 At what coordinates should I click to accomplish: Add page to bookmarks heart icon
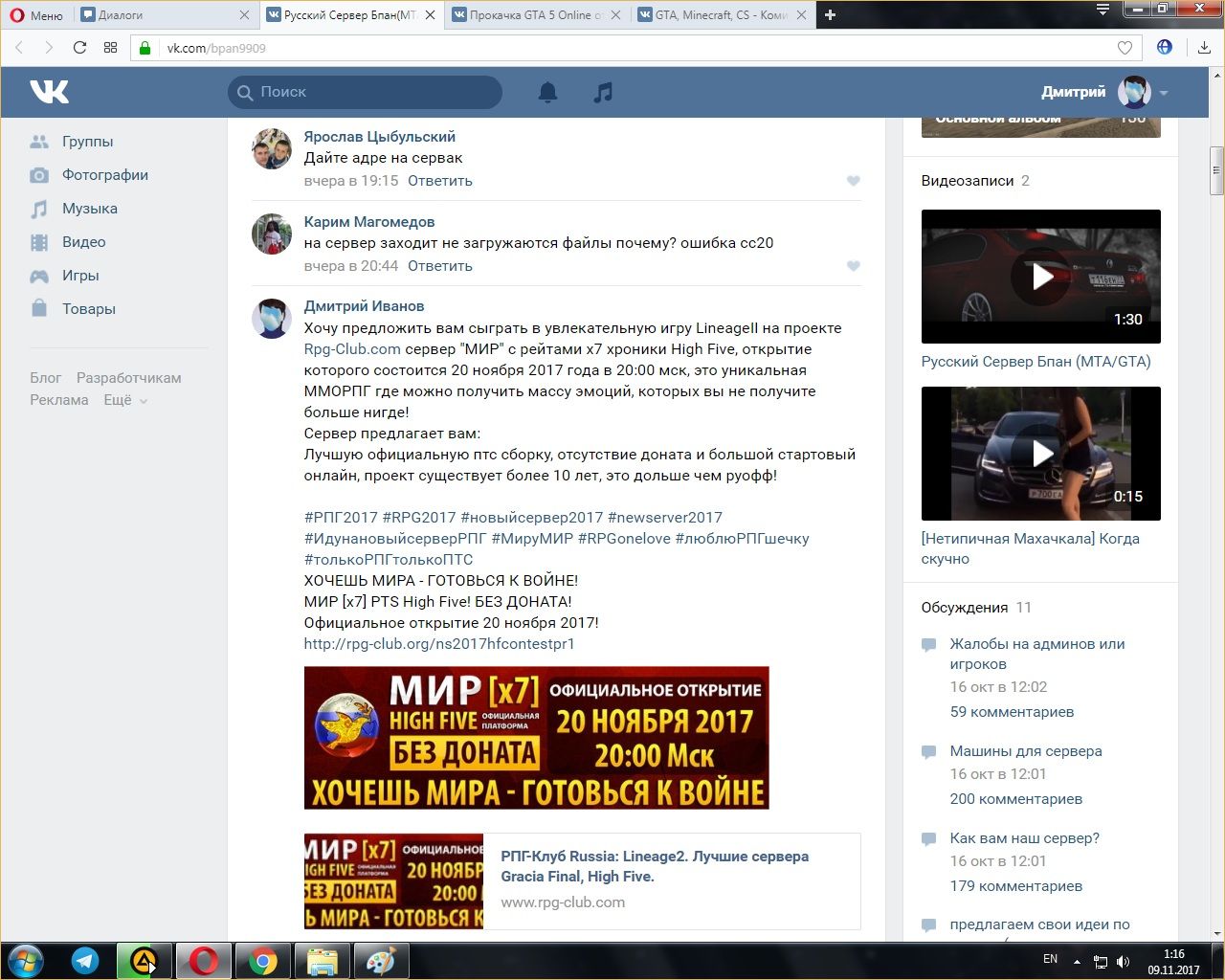(1125, 48)
